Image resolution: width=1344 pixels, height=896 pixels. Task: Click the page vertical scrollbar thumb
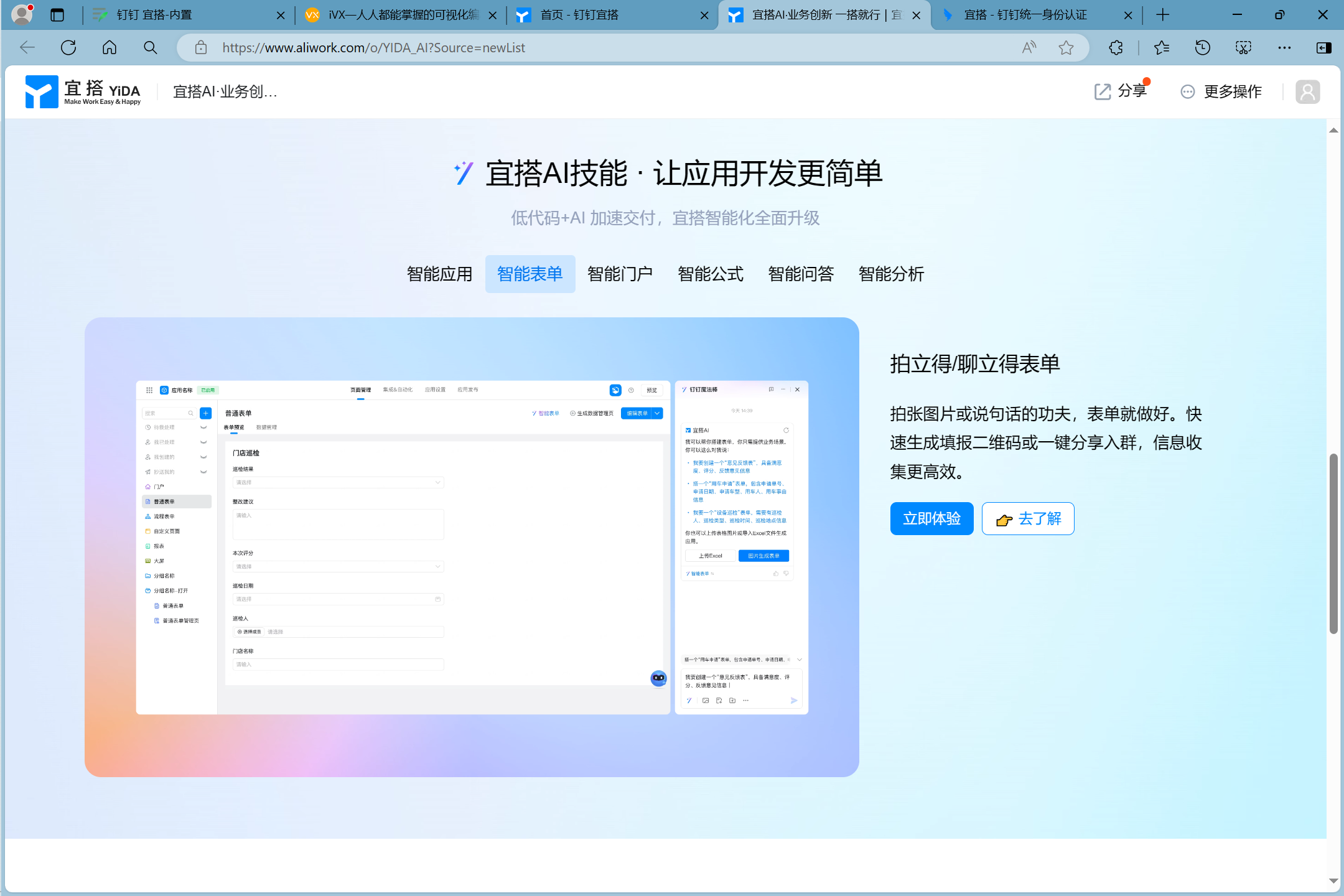1333,544
